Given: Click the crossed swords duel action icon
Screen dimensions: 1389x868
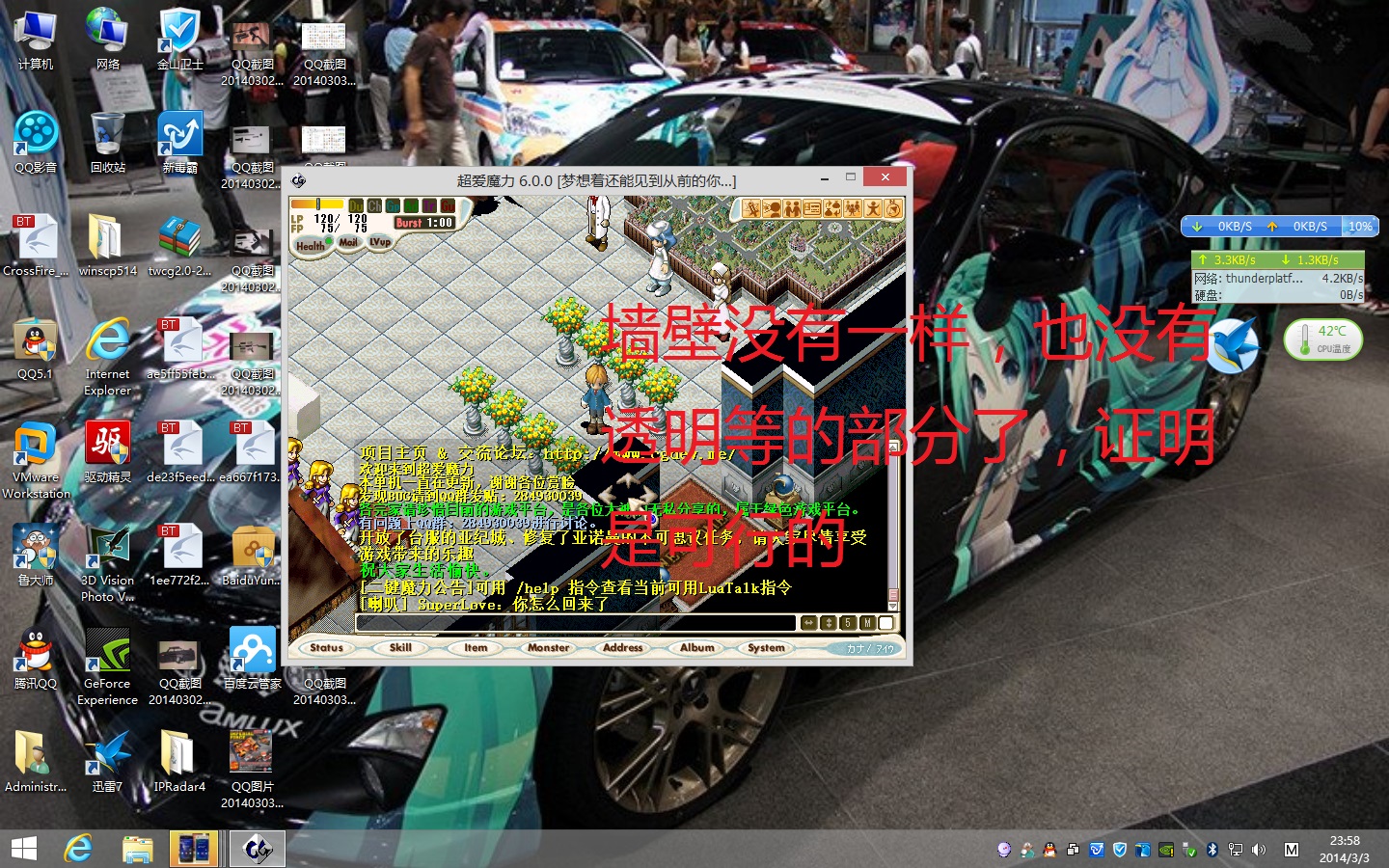Looking at the screenshot, I should [x=751, y=208].
